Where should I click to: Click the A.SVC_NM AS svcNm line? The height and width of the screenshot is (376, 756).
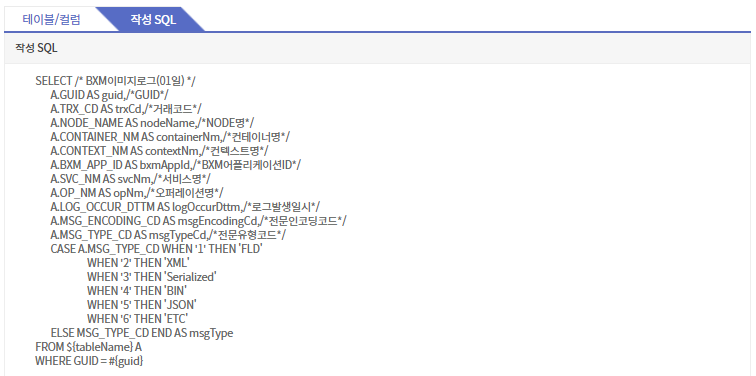coord(130,179)
